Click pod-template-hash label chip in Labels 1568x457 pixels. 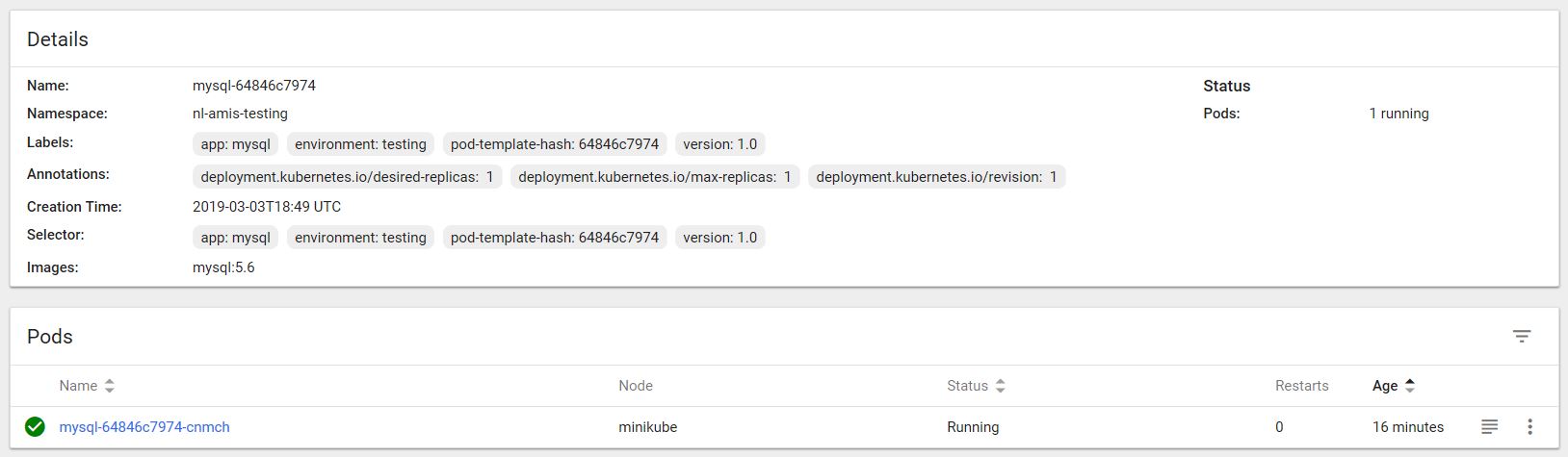[554, 144]
